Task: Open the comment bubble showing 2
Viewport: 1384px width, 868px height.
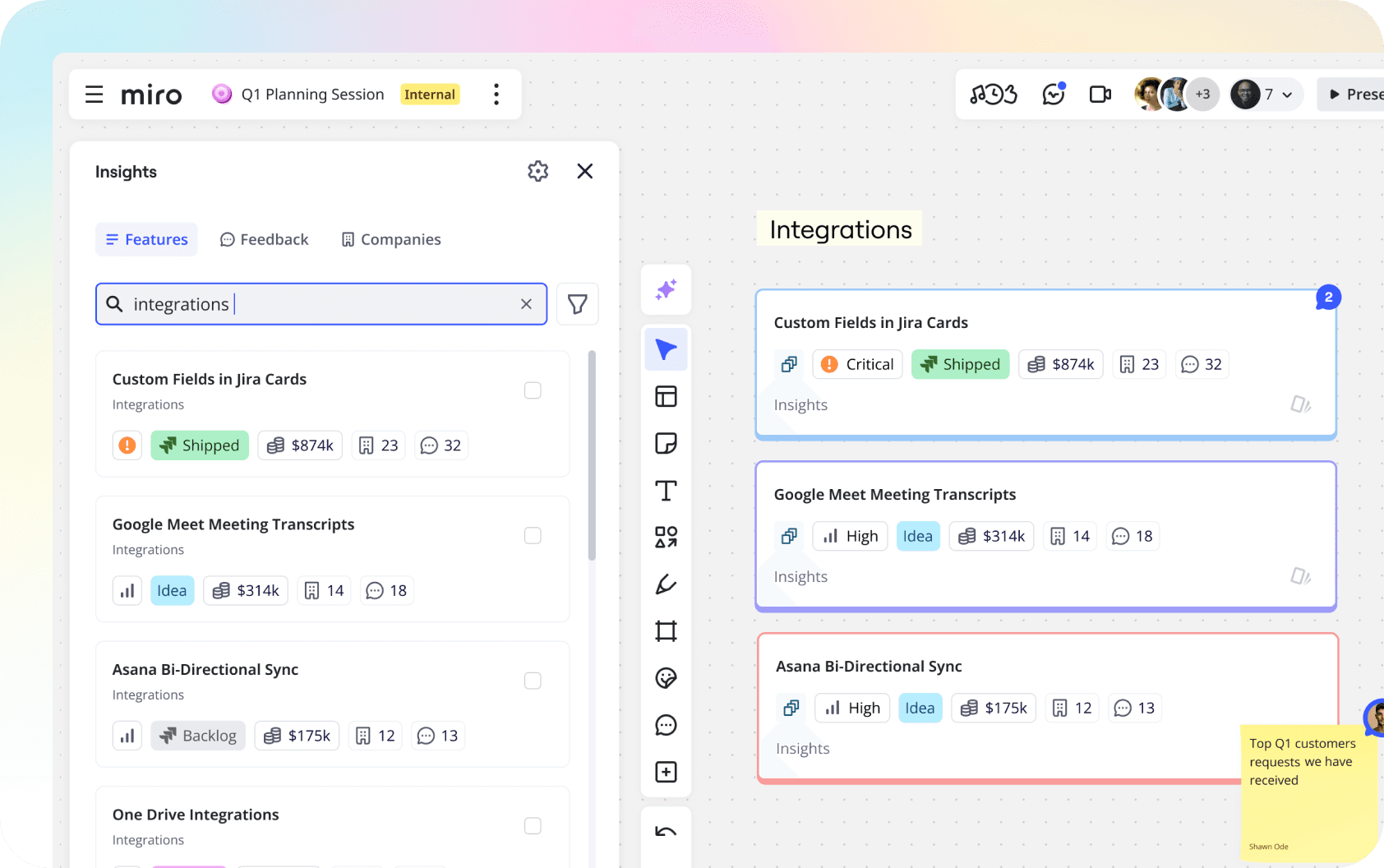Action: [x=1328, y=298]
